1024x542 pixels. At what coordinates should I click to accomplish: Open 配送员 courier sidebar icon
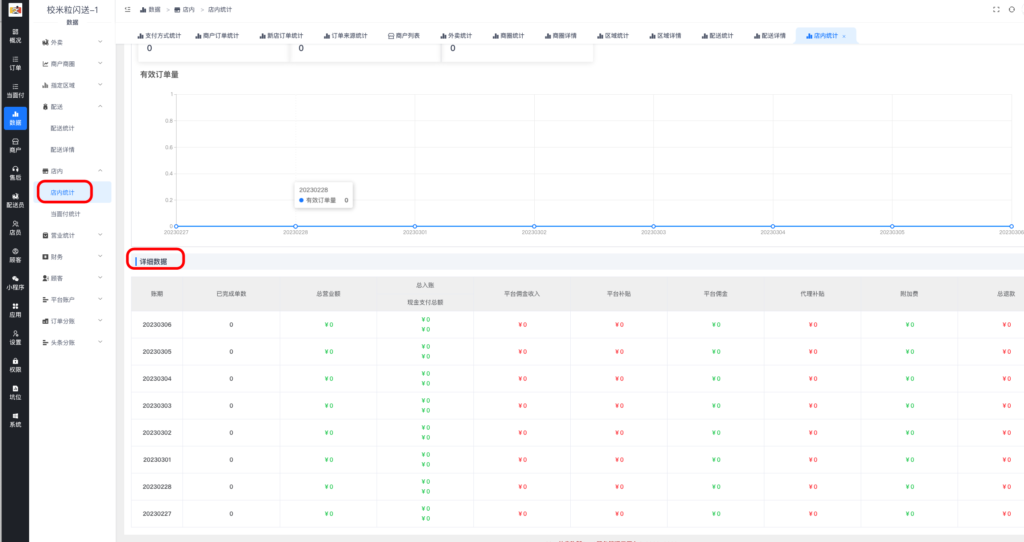(x=14, y=199)
